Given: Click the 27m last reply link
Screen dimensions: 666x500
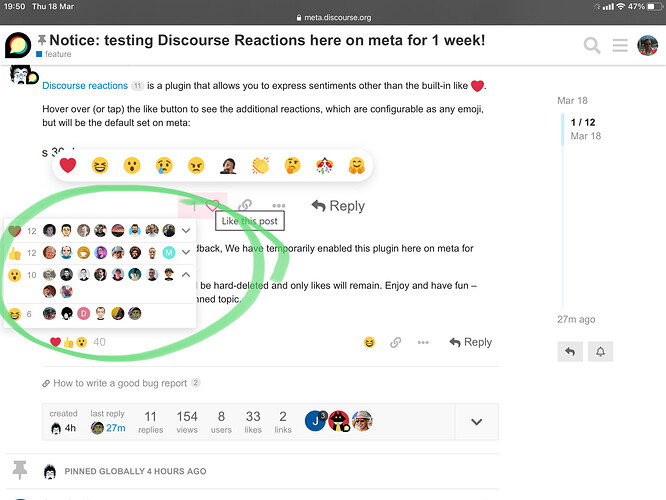Looking at the screenshot, I should [x=116, y=428].
